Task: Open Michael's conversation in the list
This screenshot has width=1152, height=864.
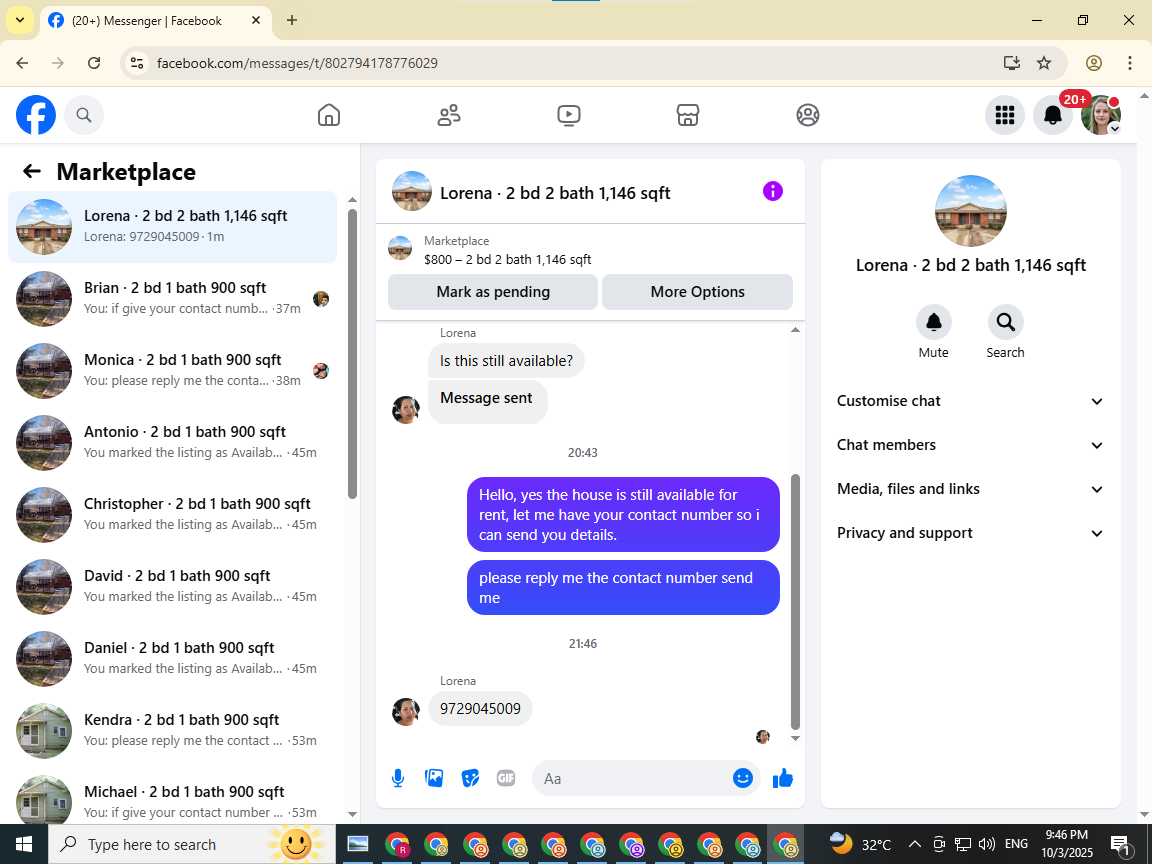Action: pos(173,797)
